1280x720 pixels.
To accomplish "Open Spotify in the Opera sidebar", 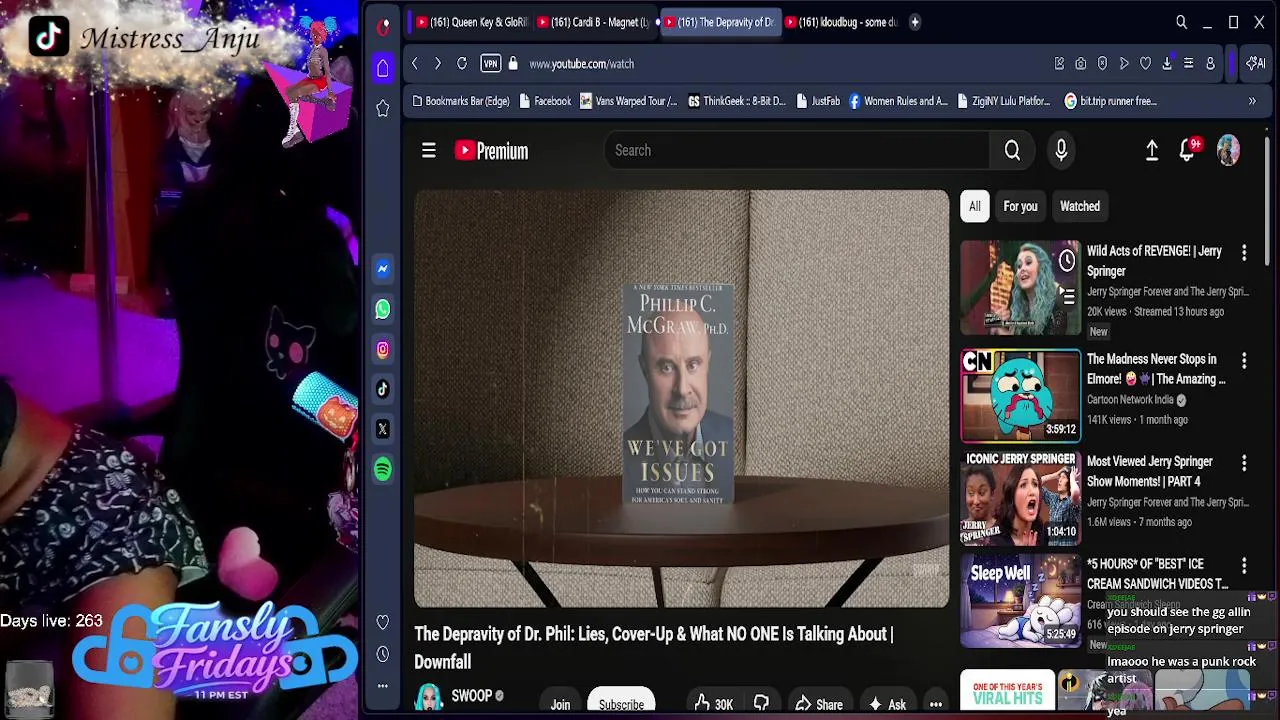I will pyautogui.click(x=383, y=469).
